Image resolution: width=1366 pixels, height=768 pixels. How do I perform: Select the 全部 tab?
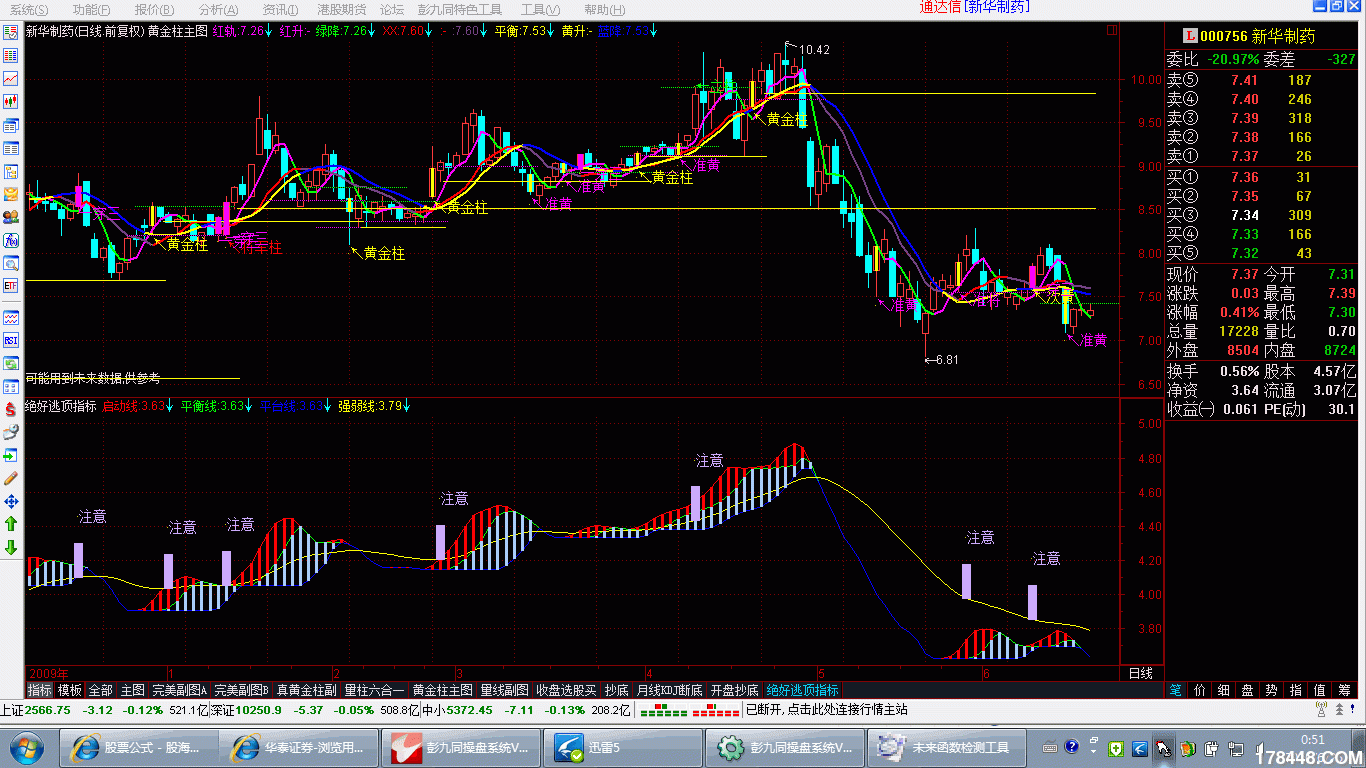(101, 690)
